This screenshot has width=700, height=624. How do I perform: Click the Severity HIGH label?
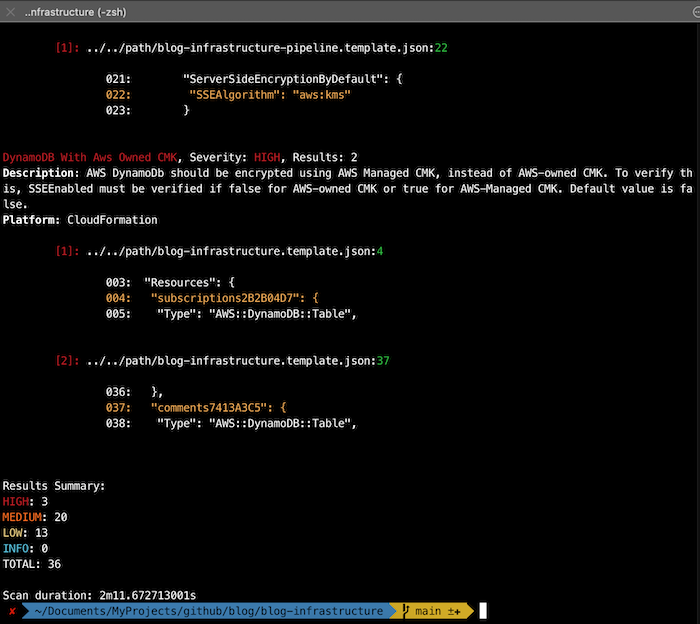click(235, 157)
